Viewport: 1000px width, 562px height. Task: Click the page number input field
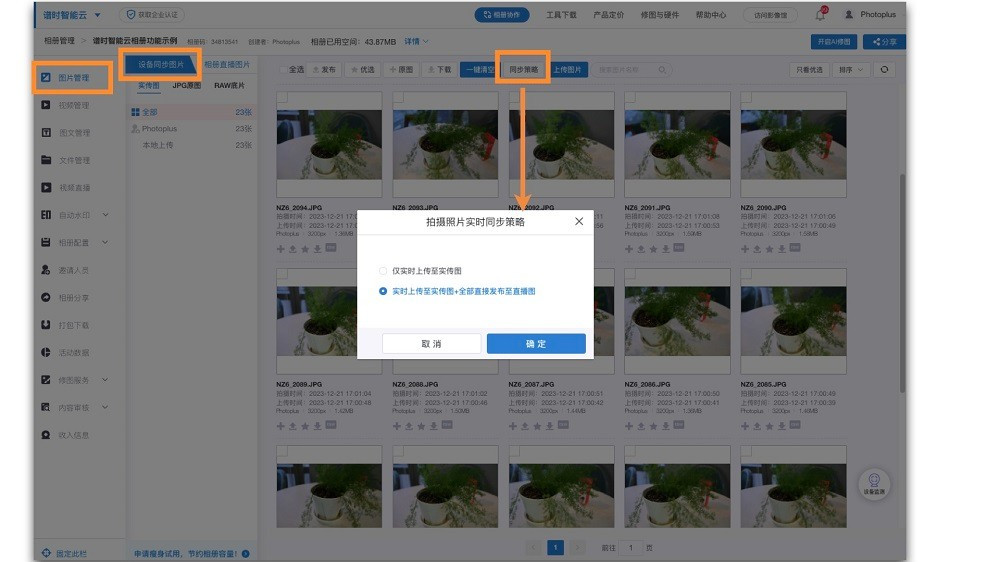point(631,548)
